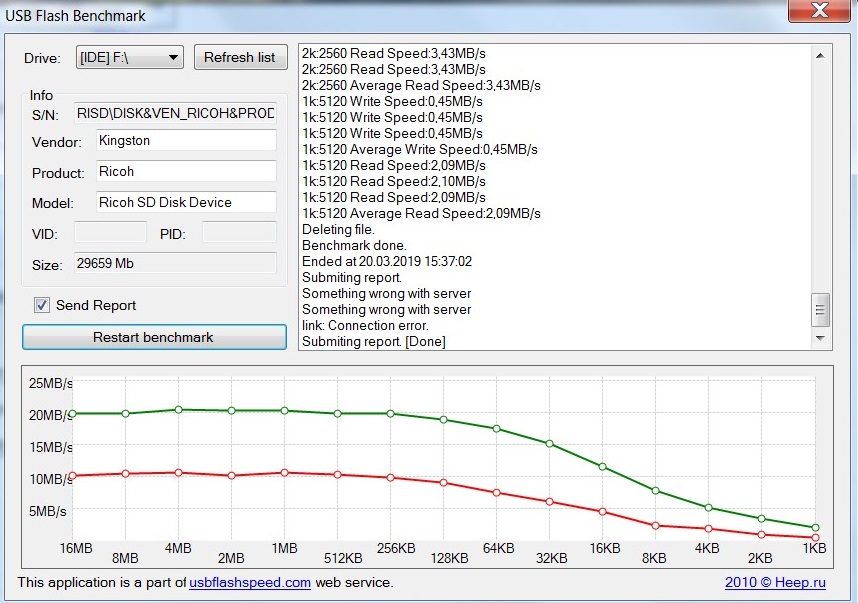Screen dimensions: 858x603
Task: Click the Vendor field showing Kingston
Action: (x=186, y=141)
